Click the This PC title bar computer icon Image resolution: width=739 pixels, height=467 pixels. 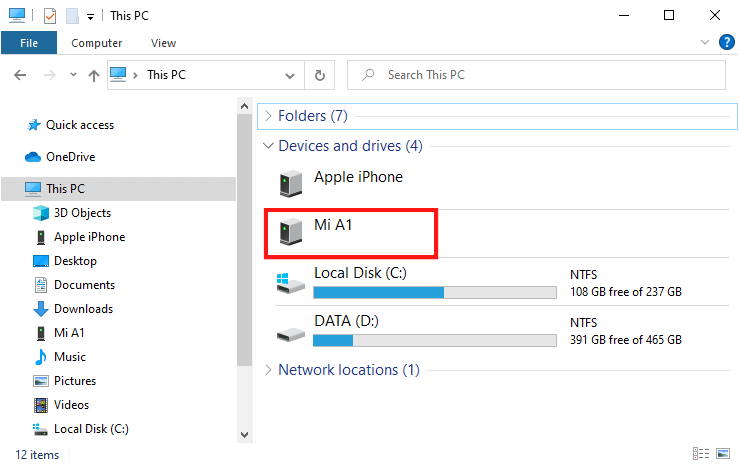[17, 15]
